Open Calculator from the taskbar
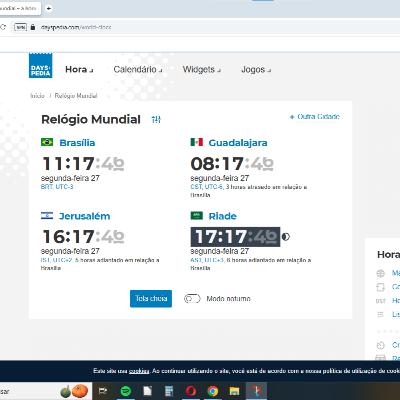Screen dimensions: 400x400 pos(169,391)
